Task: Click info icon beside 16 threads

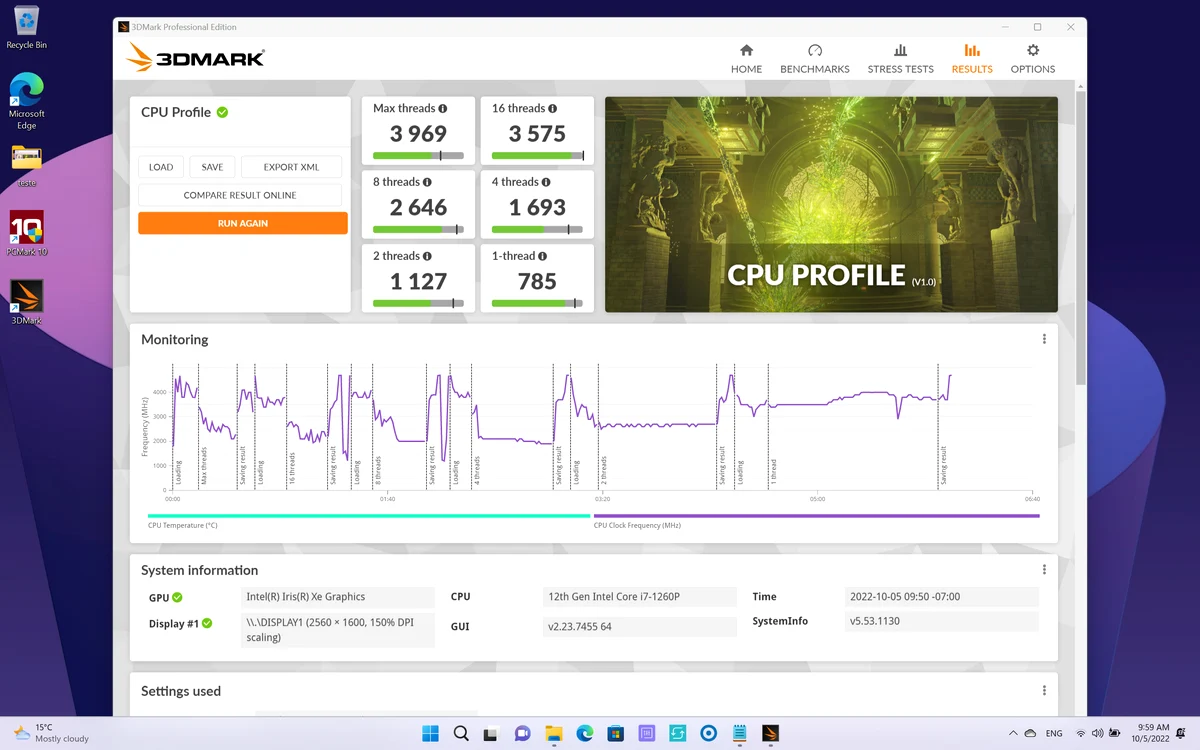Action: click(x=552, y=108)
